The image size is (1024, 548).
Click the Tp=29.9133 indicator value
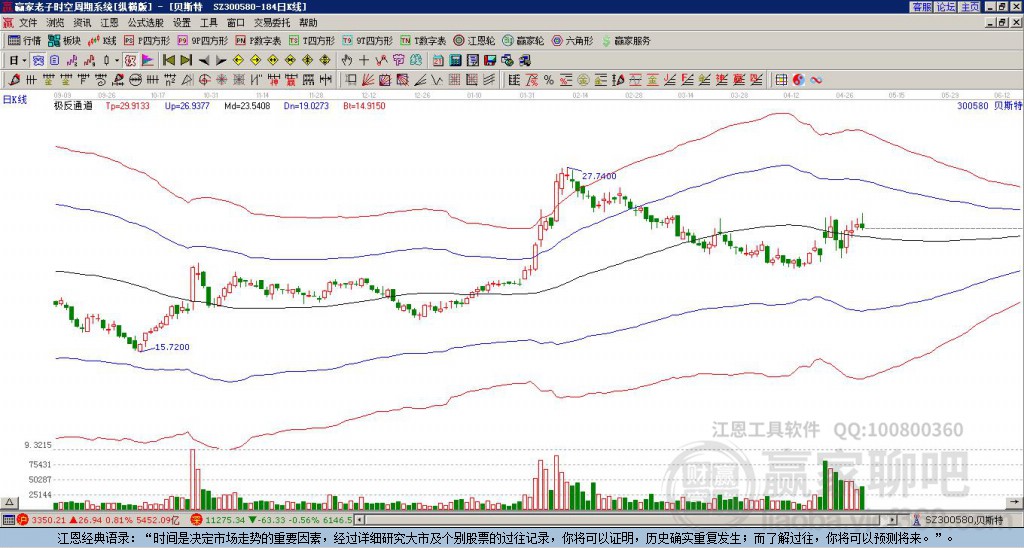127,105
